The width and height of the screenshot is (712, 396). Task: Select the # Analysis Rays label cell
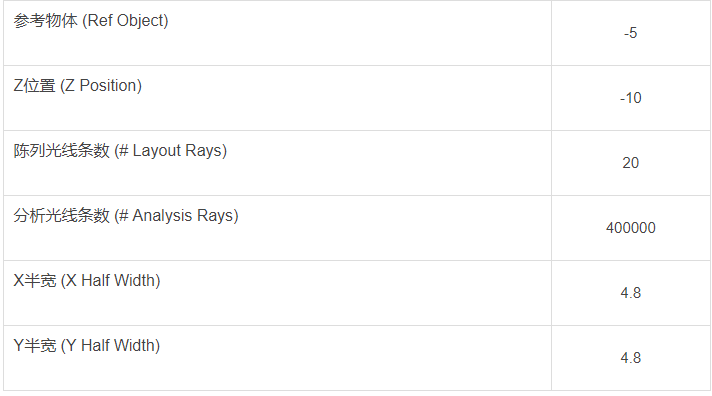[277, 228]
